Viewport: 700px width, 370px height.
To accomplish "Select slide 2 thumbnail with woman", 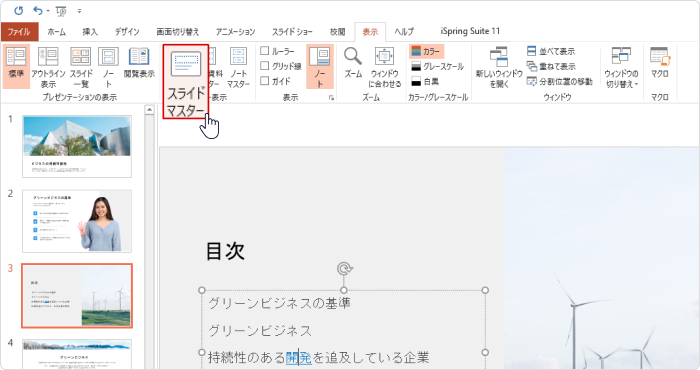I will click(77, 221).
